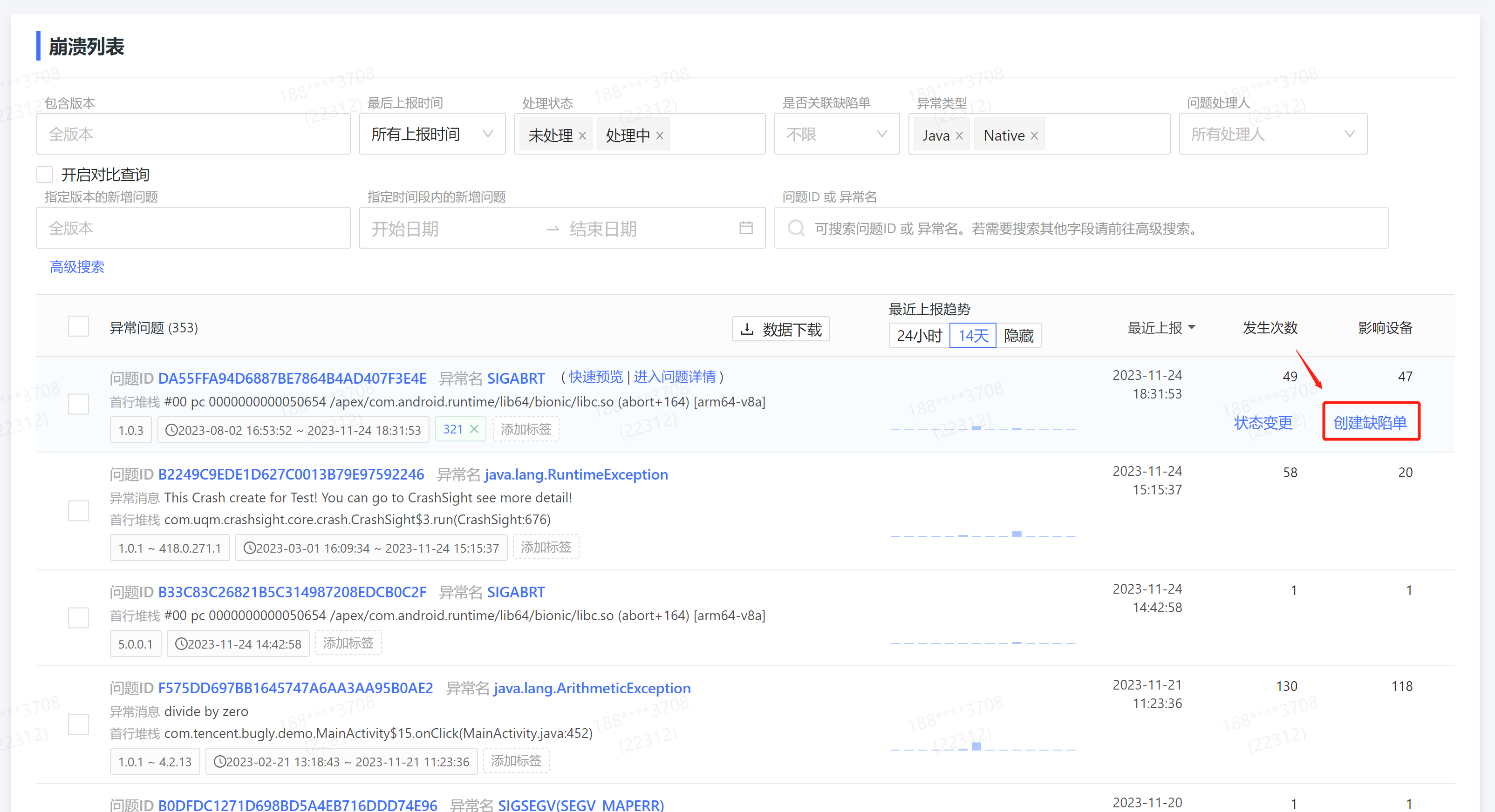Viewport: 1495px width, 812px height.
Task: Click SIGSEGV(SEGV_MAPERR) exception name
Action: click(x=581, y=805)
